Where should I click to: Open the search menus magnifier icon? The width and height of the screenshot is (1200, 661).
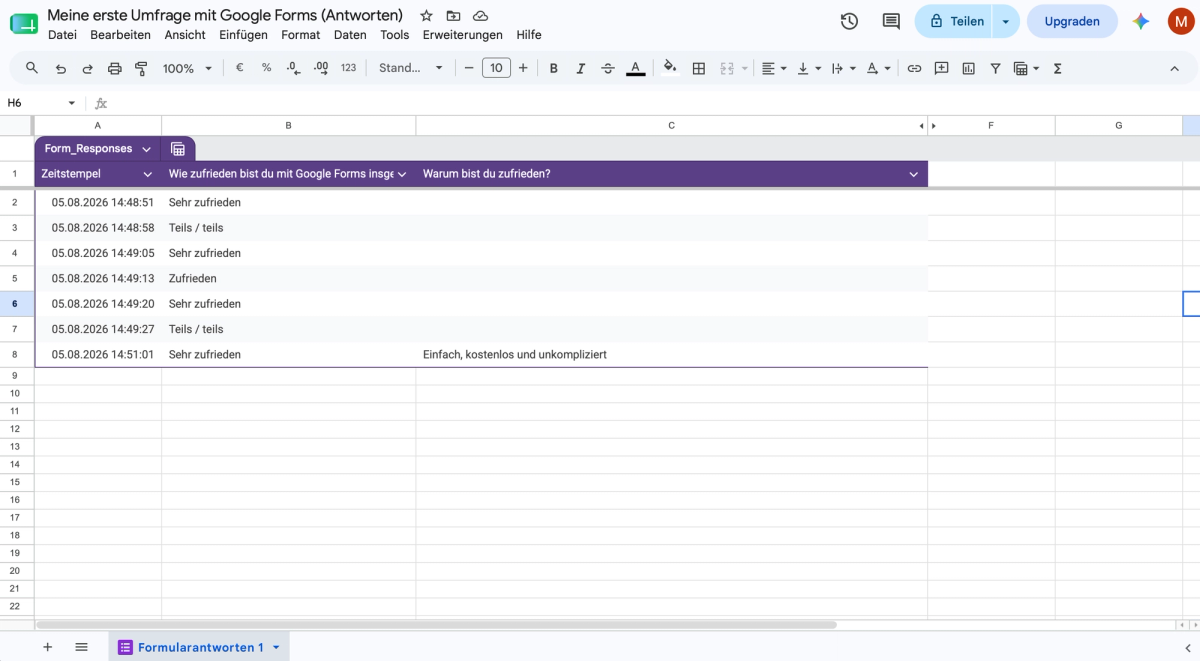[32, 68]
